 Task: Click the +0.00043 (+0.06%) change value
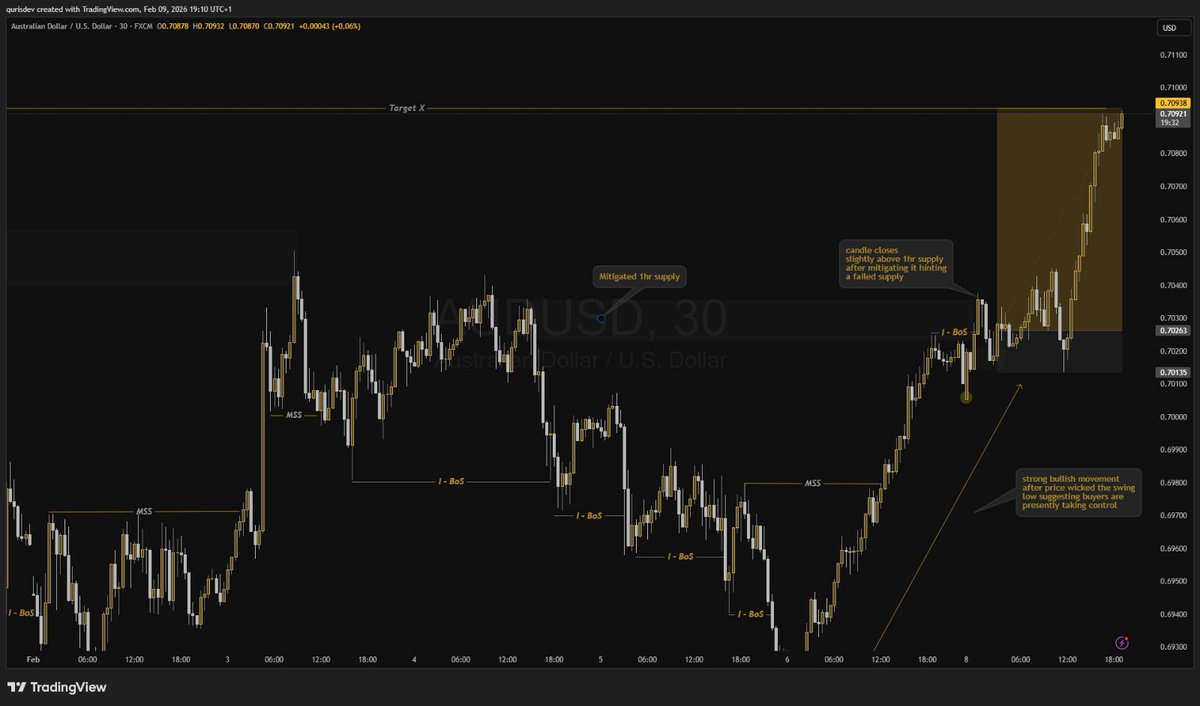tap(330, 26)
